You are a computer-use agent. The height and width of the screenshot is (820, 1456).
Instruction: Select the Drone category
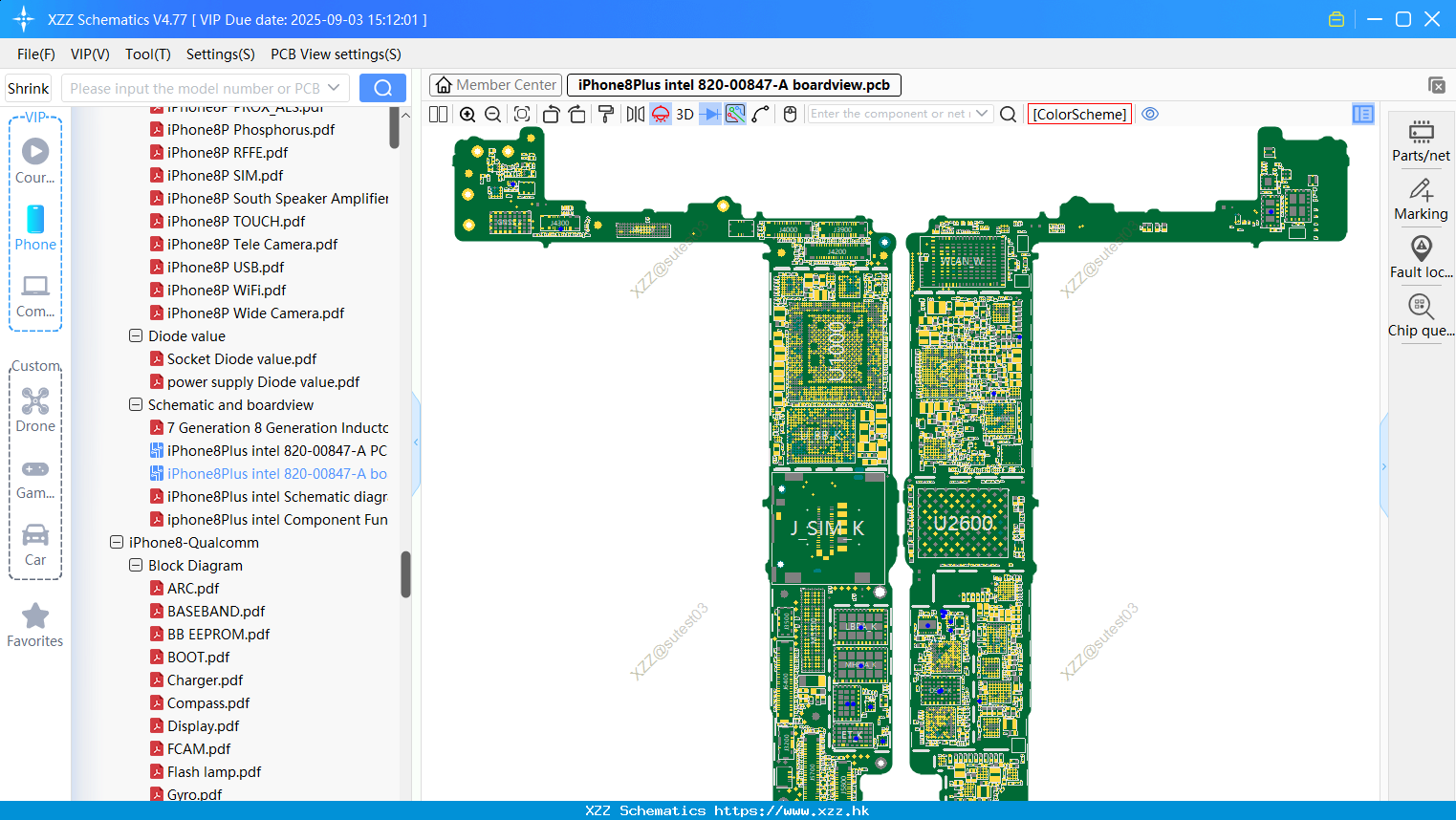click(x=35, y=411)
